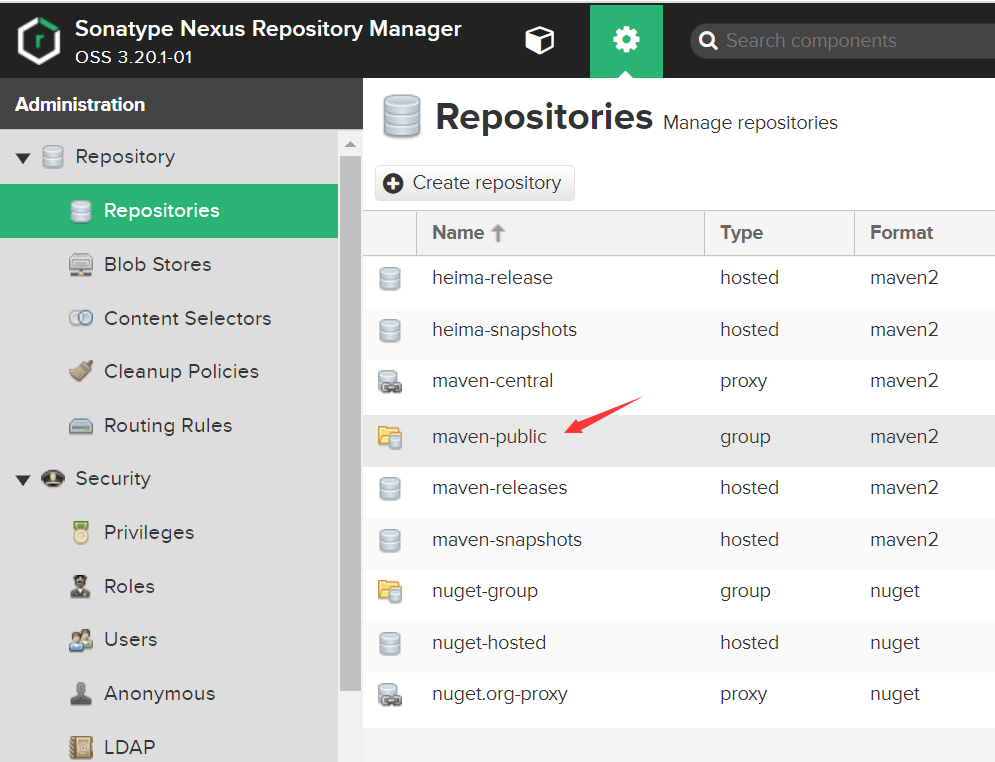Click into the Search components field
This screenshot has height=762, width=995.
844,41
